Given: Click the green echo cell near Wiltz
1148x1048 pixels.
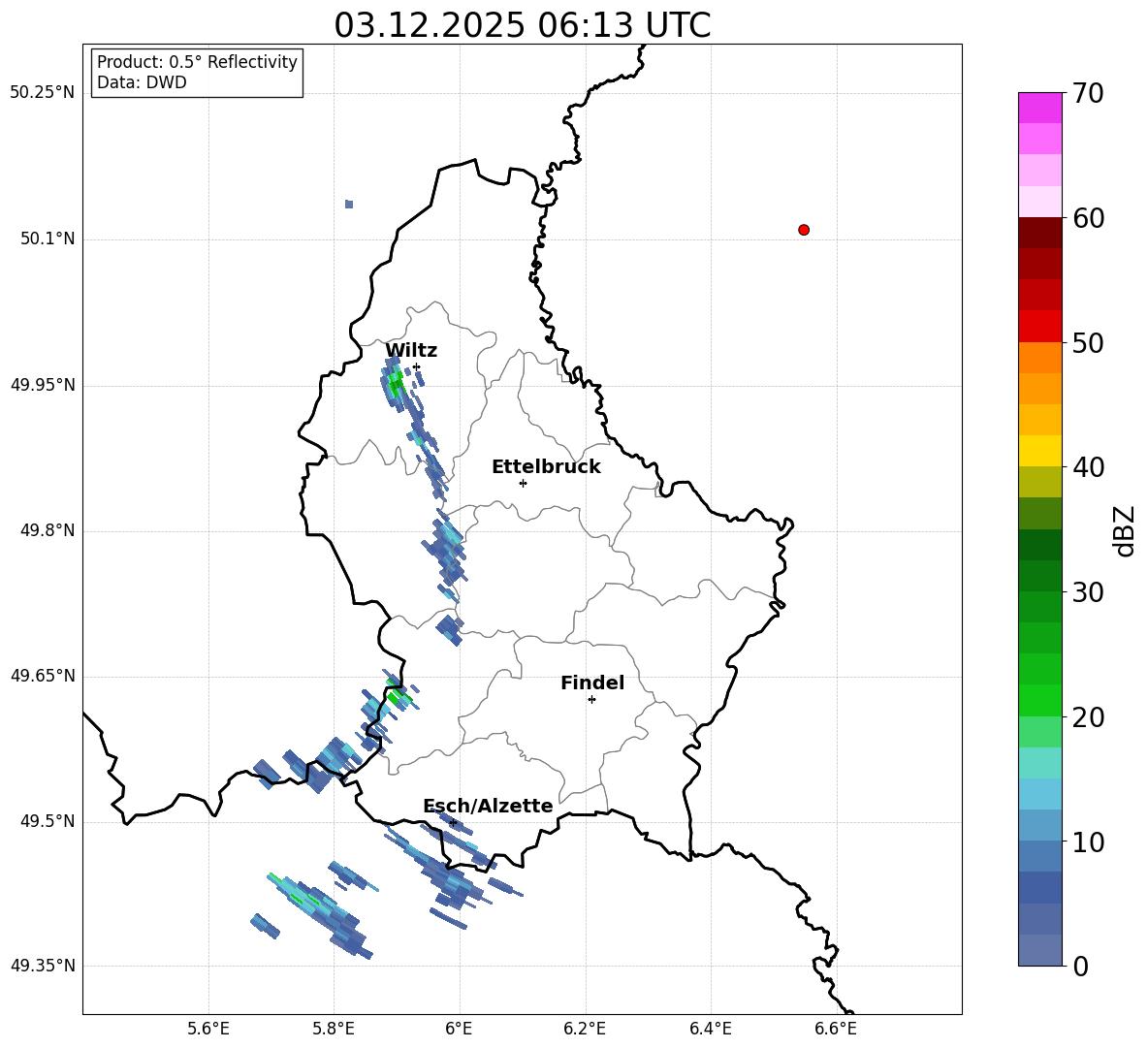Looking at the screenshot, I should pyautogui.click(x=397, y=383).
